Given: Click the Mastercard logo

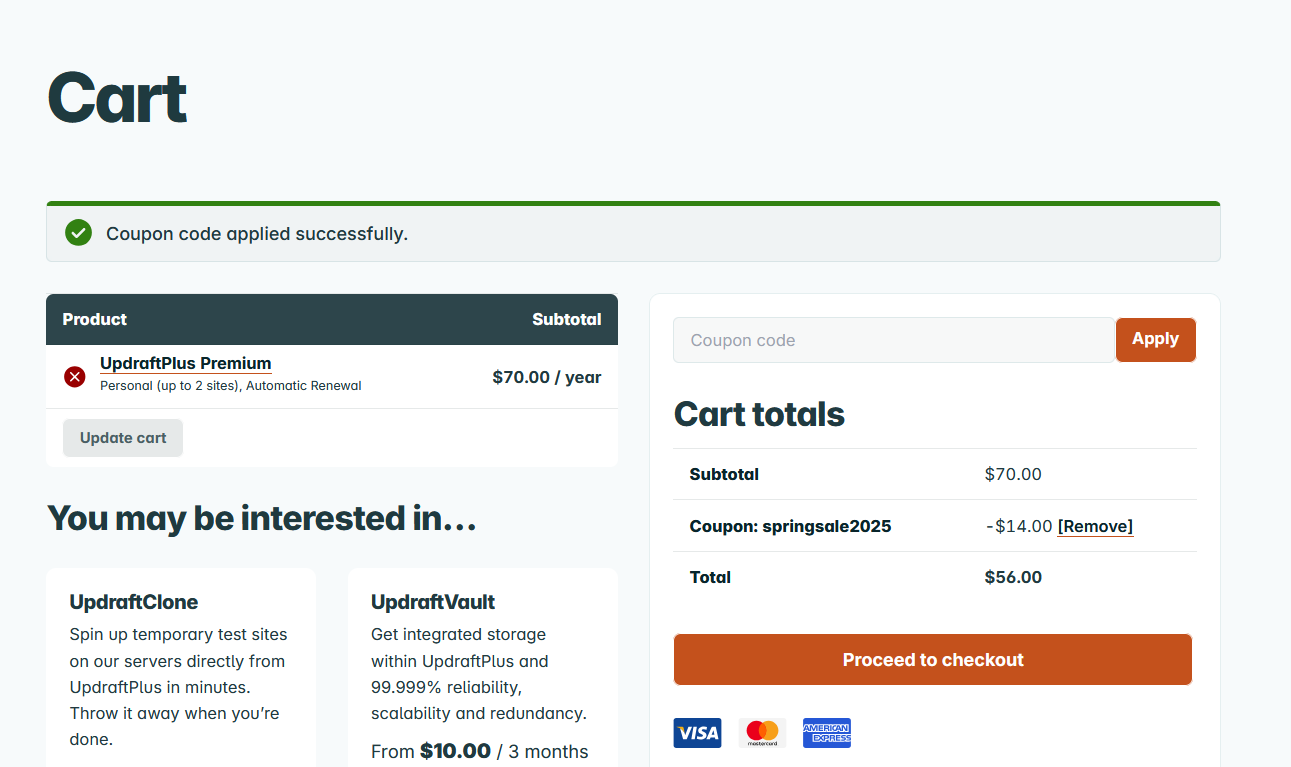Looking at the screenshot, I should (762, 733).
